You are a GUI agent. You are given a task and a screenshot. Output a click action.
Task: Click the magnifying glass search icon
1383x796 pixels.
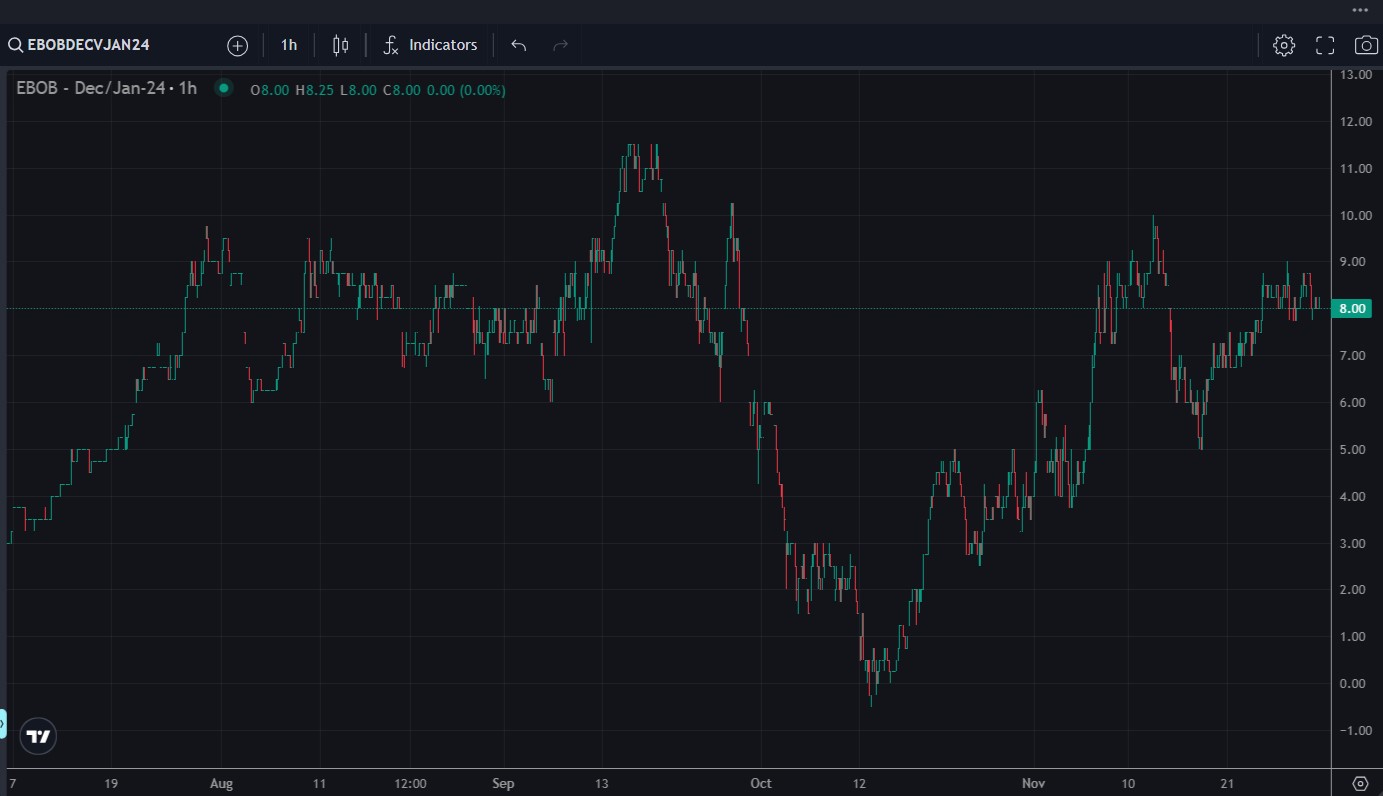click(x=15, y=45)
